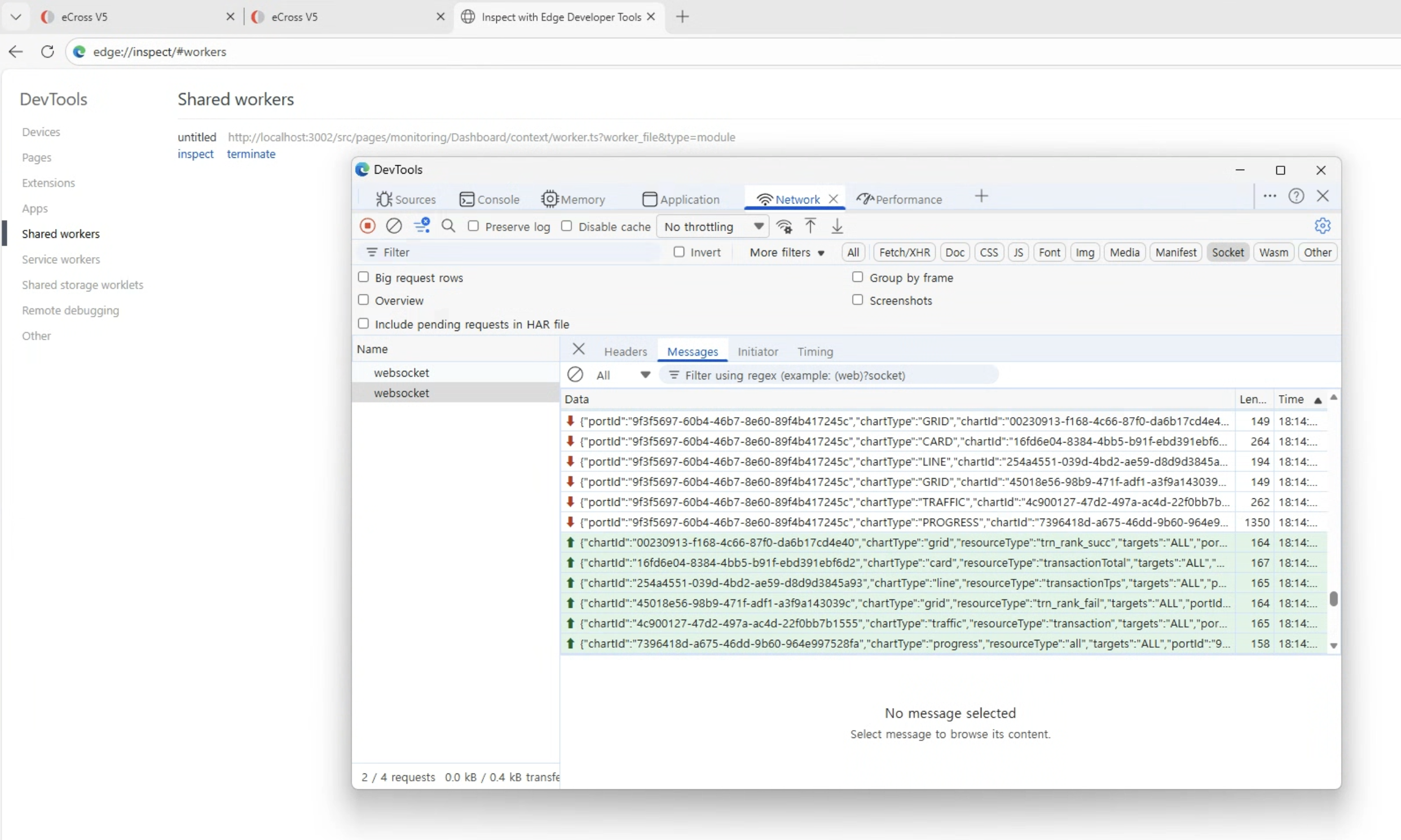The image size is (1401, 840).
Task: Click the regex message filter field
Action: click(x=821, y=375)
